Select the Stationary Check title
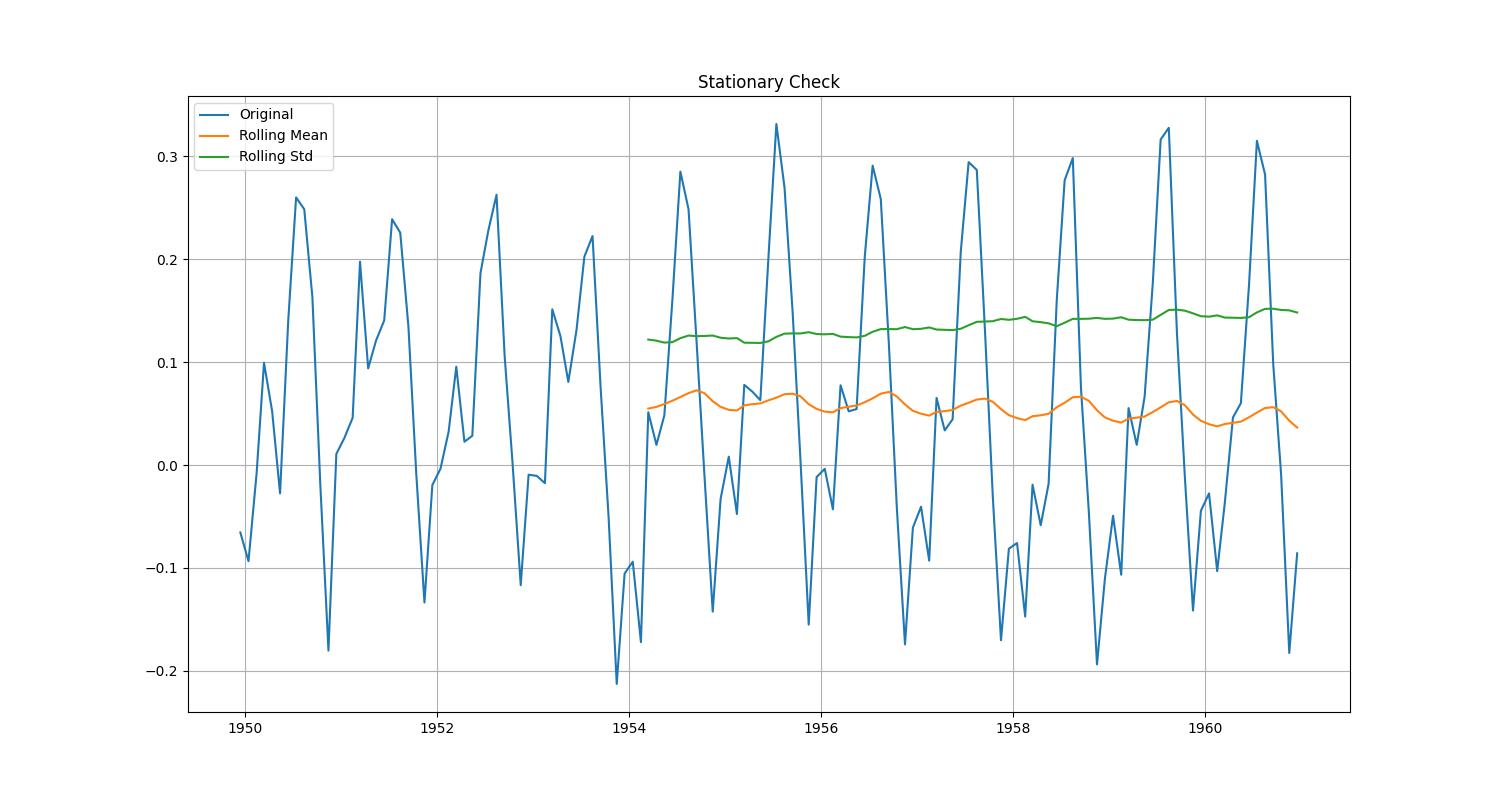The height and width of the screenshot is (800, 1500). pyautogui.click(x=769, y=82)
